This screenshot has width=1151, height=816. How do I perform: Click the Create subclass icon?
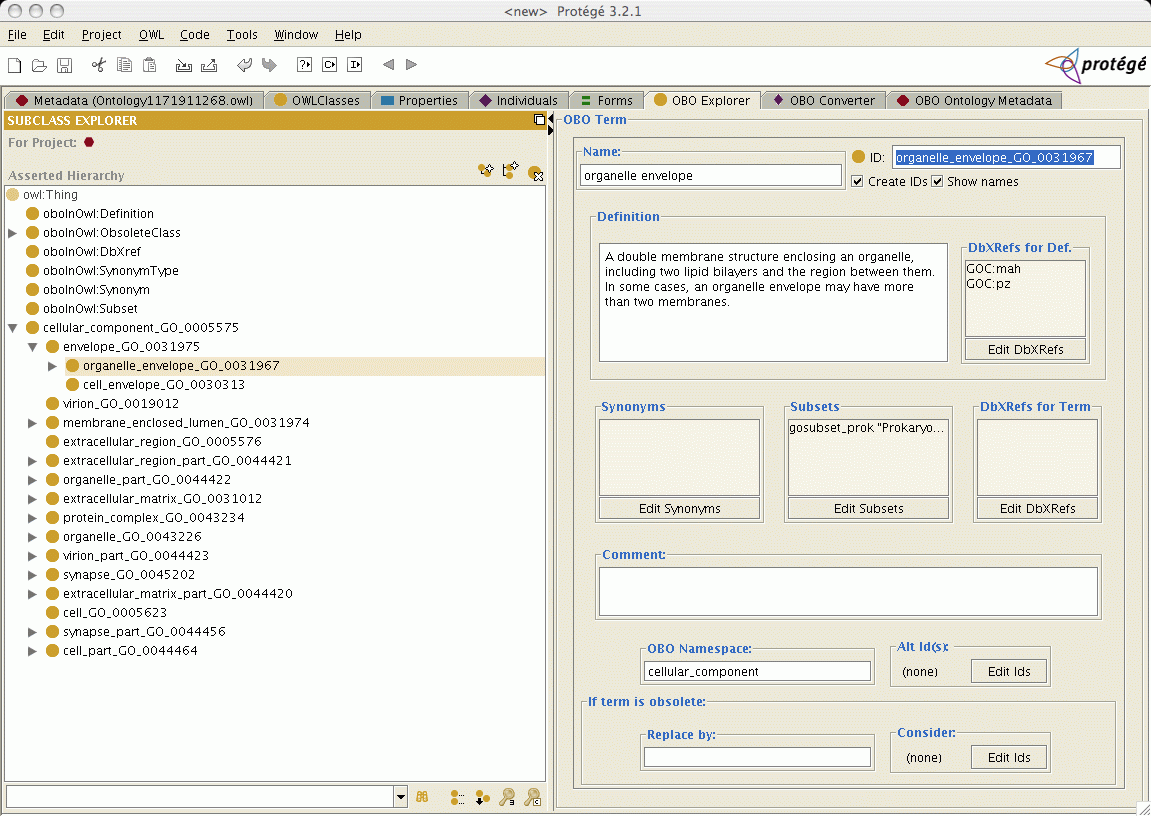click(486, 170)
